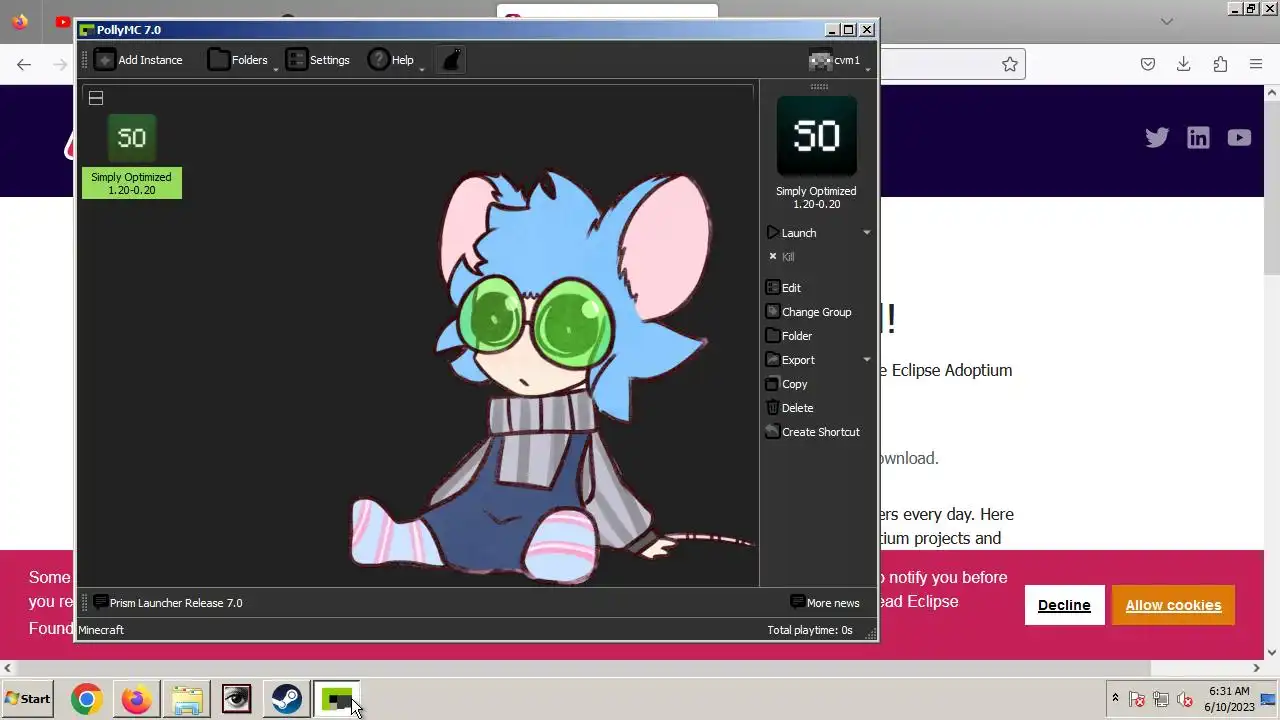Viewport: 1280px width, 720px height.
Task: Bookmark the page with the star icon
Action: click(x=1010, y=64)
